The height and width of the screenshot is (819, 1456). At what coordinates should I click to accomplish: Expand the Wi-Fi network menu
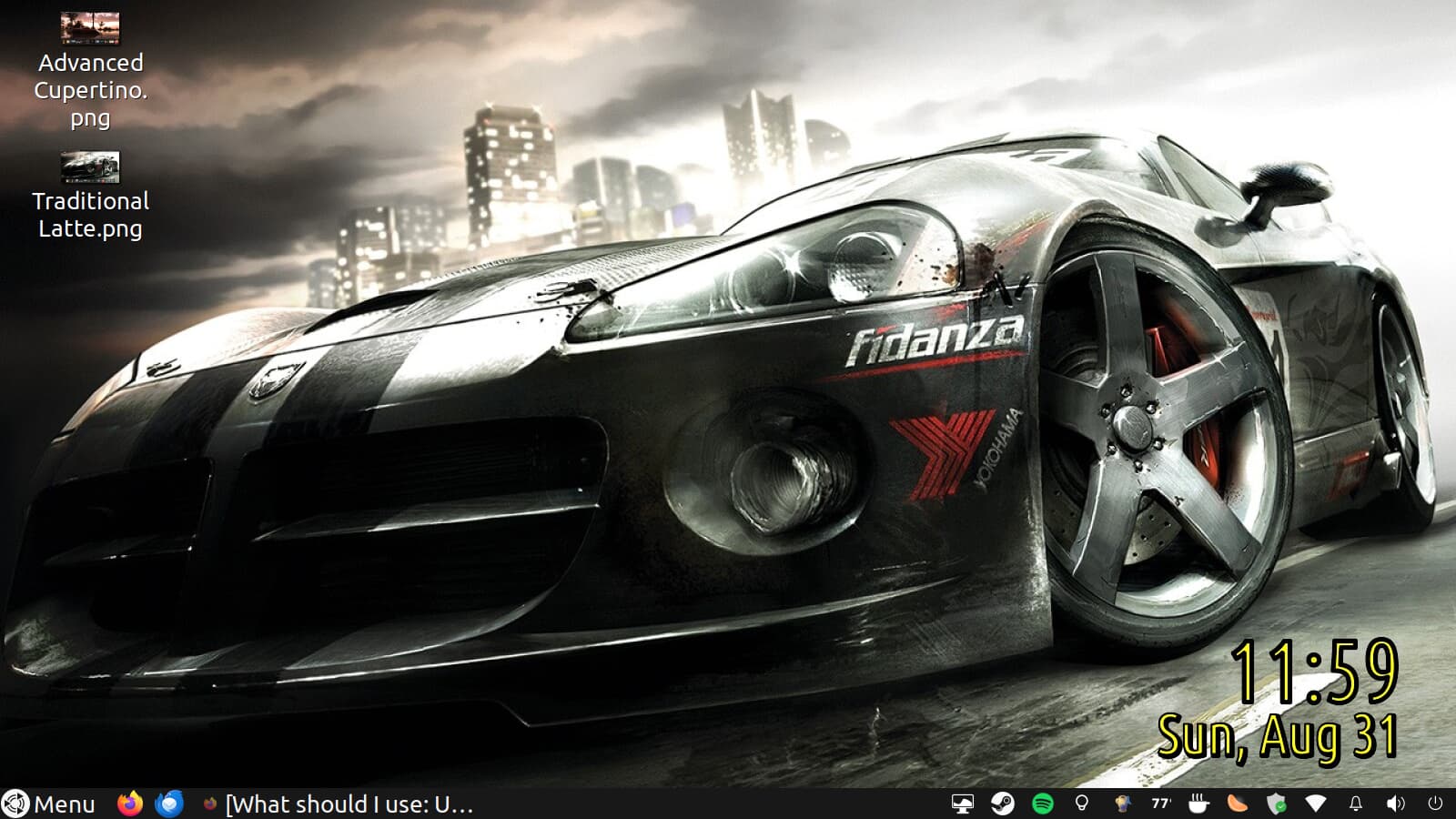tap(1316, 804)
